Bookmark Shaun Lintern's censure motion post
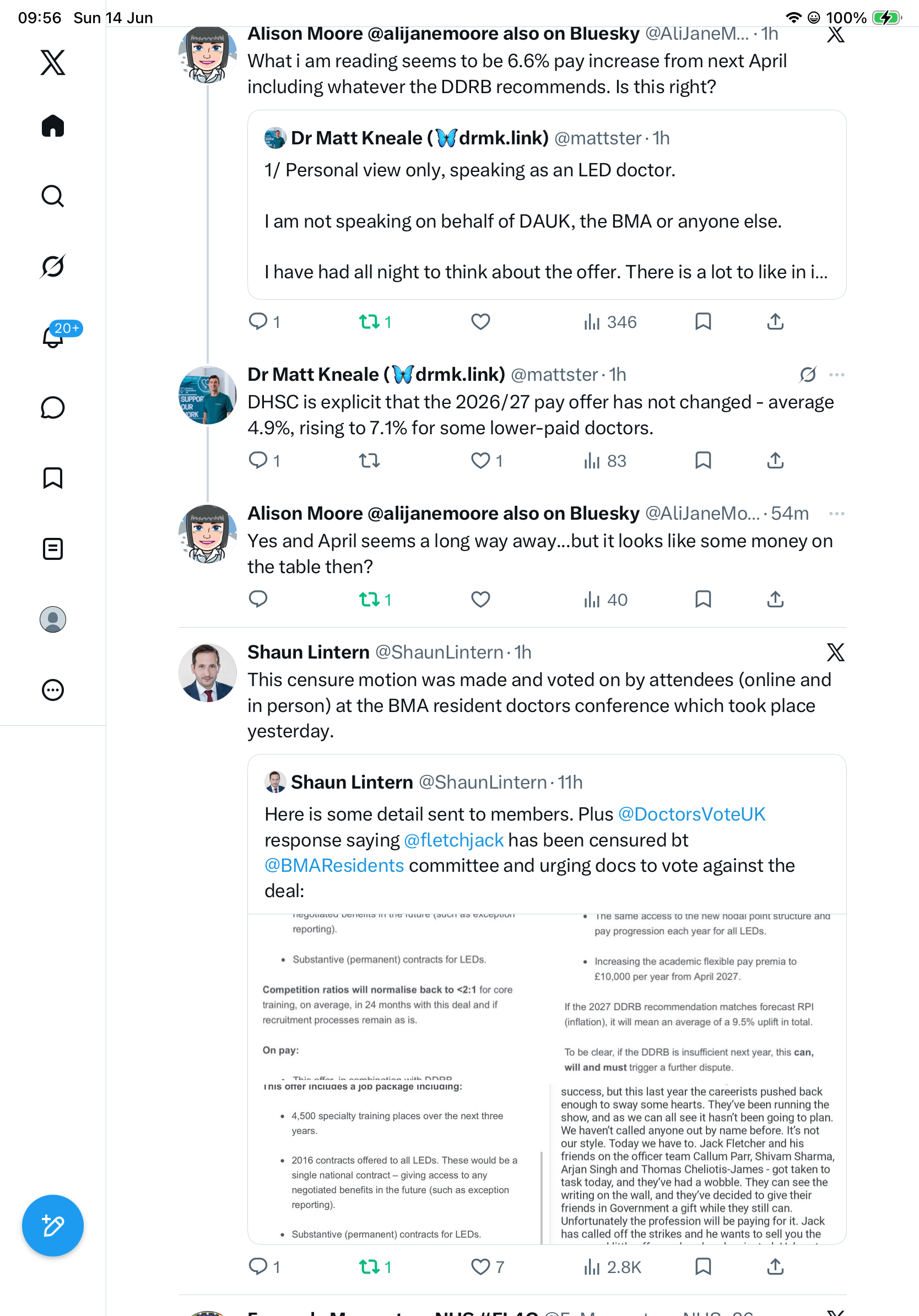 (x=703, y=1266)
